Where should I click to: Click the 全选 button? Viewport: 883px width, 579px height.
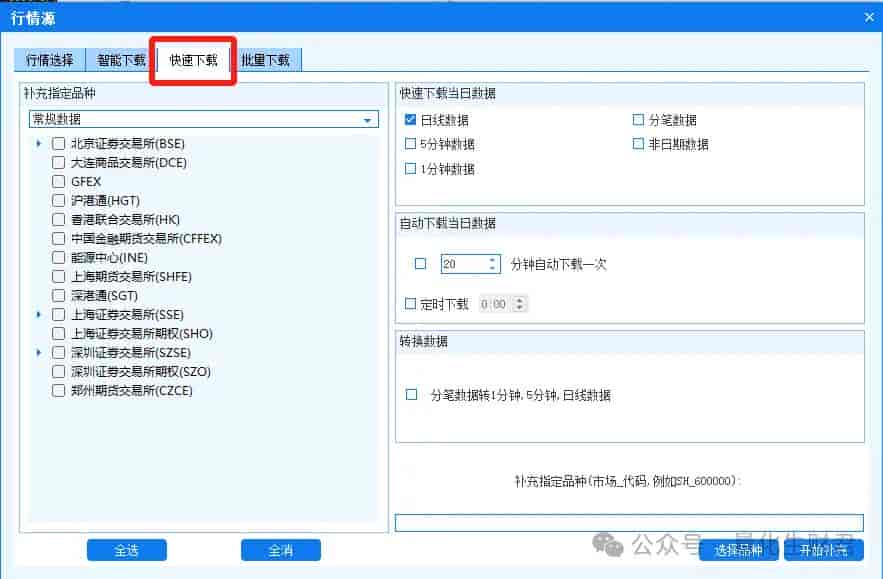(127, 550)
